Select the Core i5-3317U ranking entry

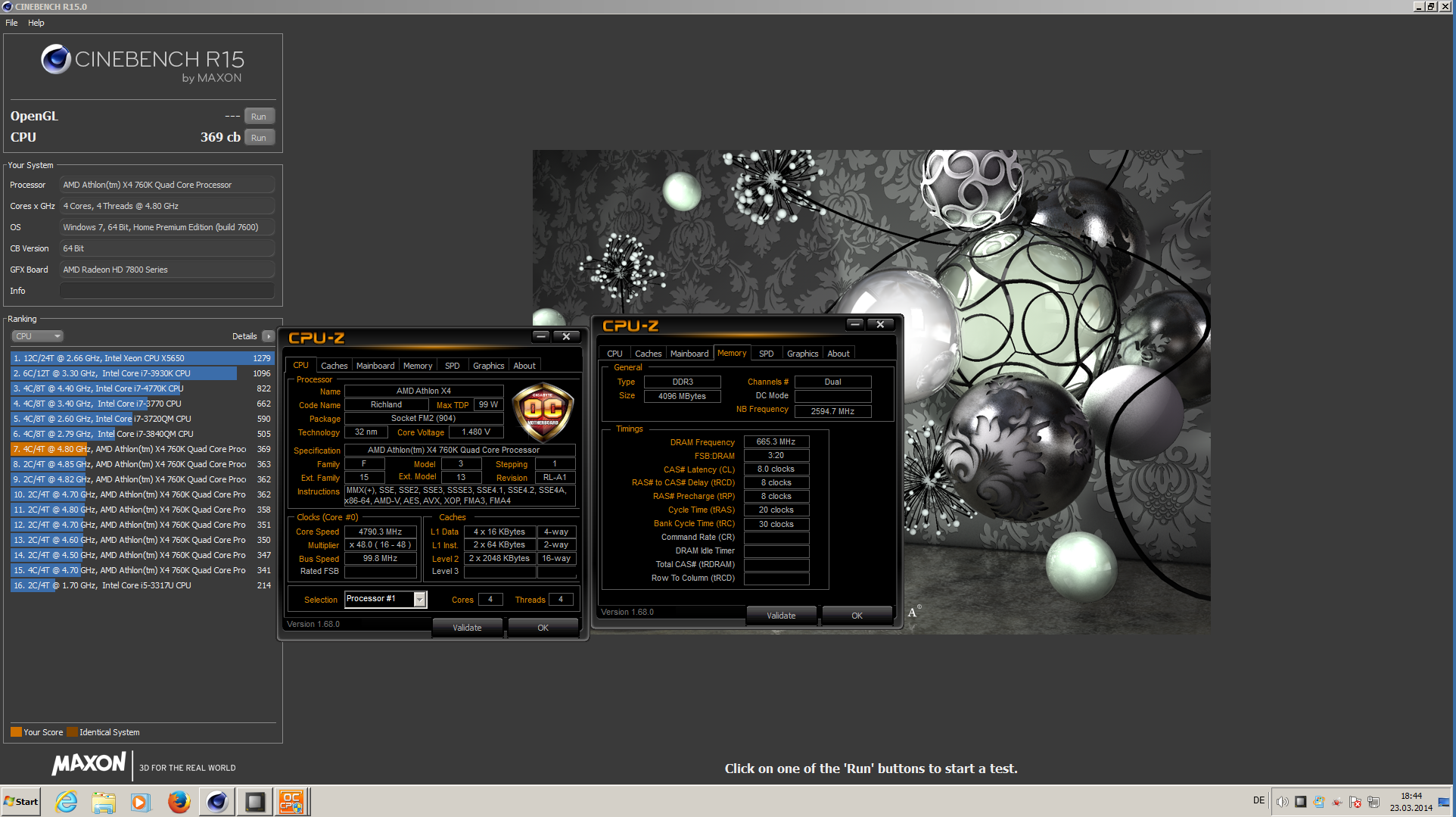pyautogui.click(x=142, y=585)
